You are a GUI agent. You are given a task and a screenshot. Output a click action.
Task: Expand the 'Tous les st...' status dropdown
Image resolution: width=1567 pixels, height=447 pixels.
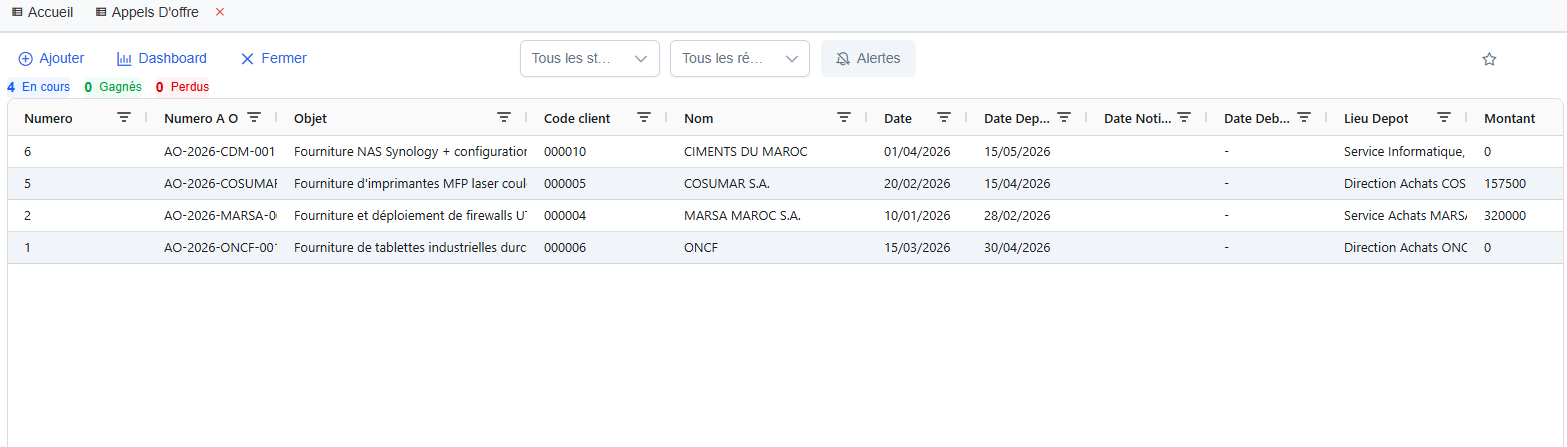point(589,59)
